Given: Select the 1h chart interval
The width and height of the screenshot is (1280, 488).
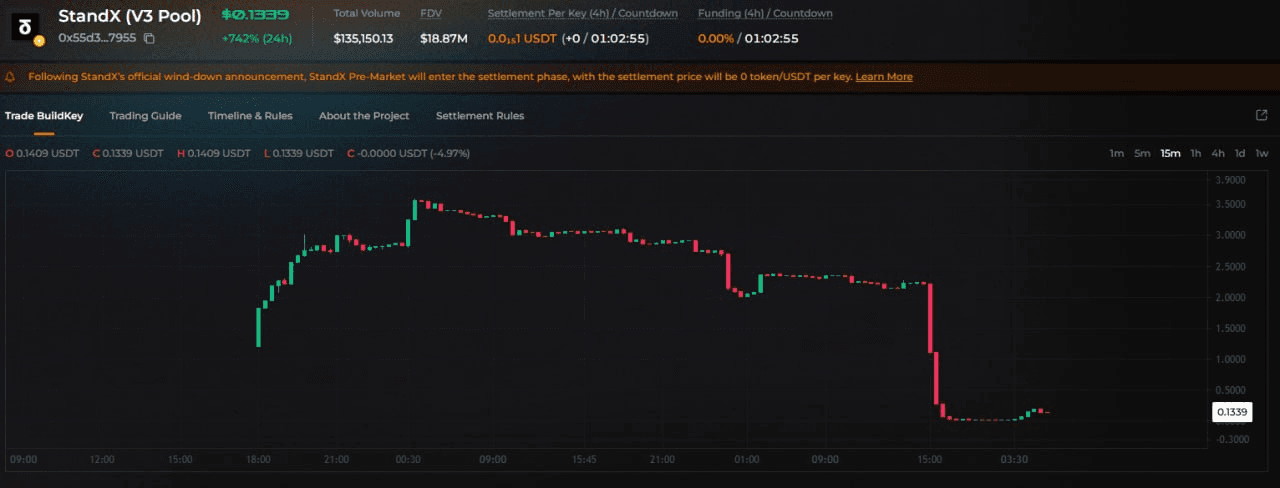Looking at the screenshot, I should coord(1196,153).
